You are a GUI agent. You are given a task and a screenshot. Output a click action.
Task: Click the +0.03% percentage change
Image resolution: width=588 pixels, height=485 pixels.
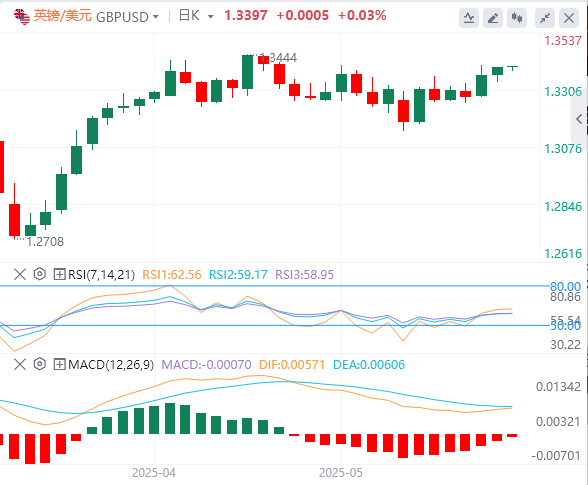pos(362,16)
